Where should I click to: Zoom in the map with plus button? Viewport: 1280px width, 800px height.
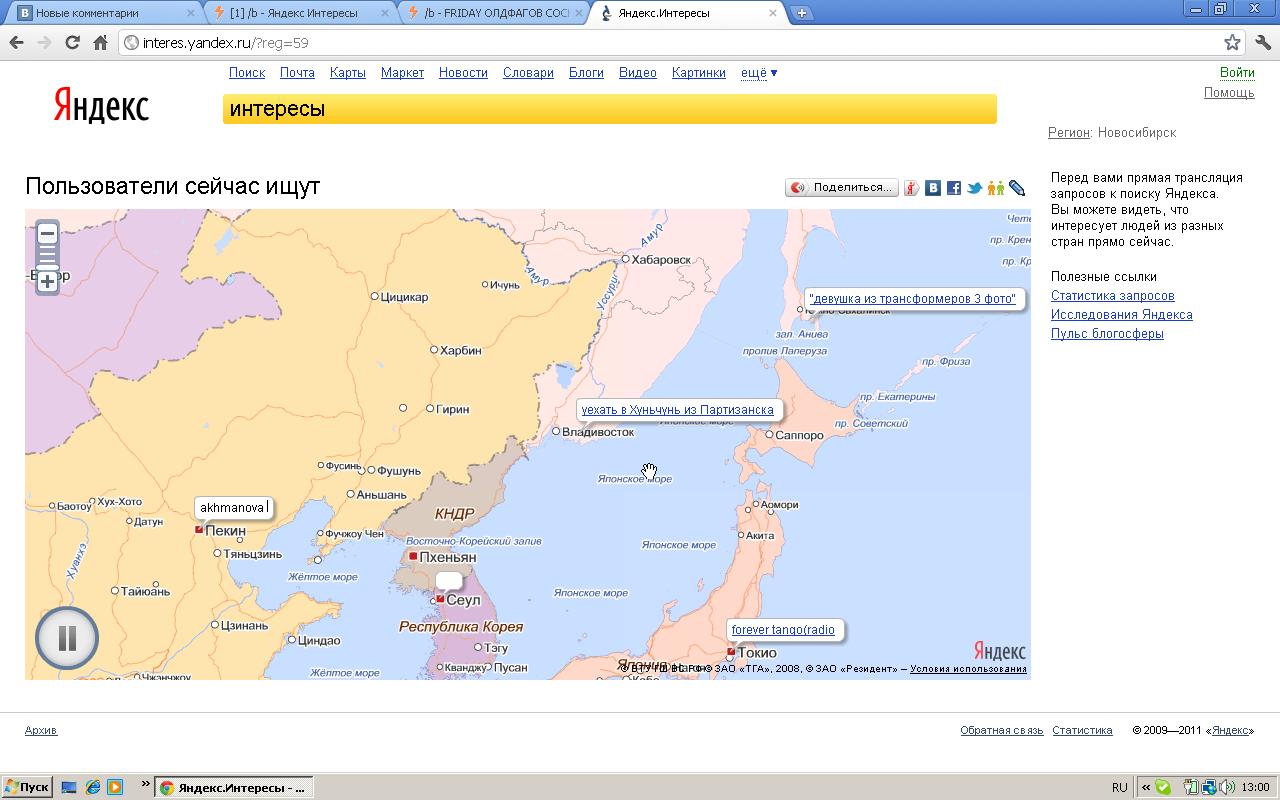click(47, 282)
